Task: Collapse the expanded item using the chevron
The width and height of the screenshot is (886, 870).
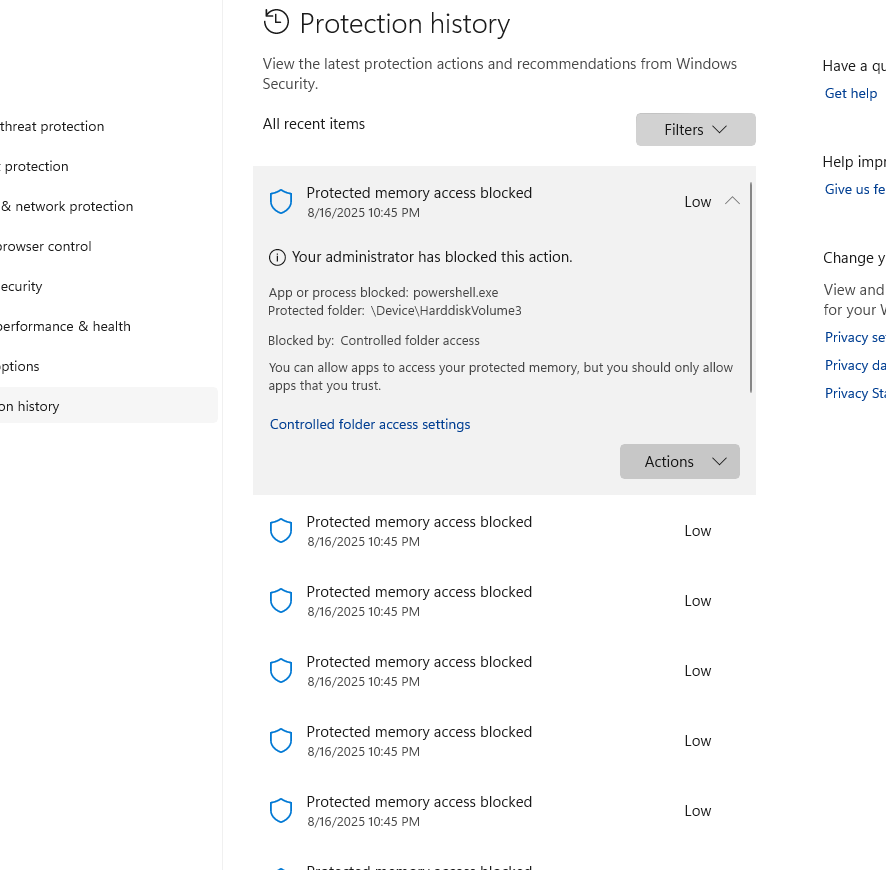Action: pos(732,201)
